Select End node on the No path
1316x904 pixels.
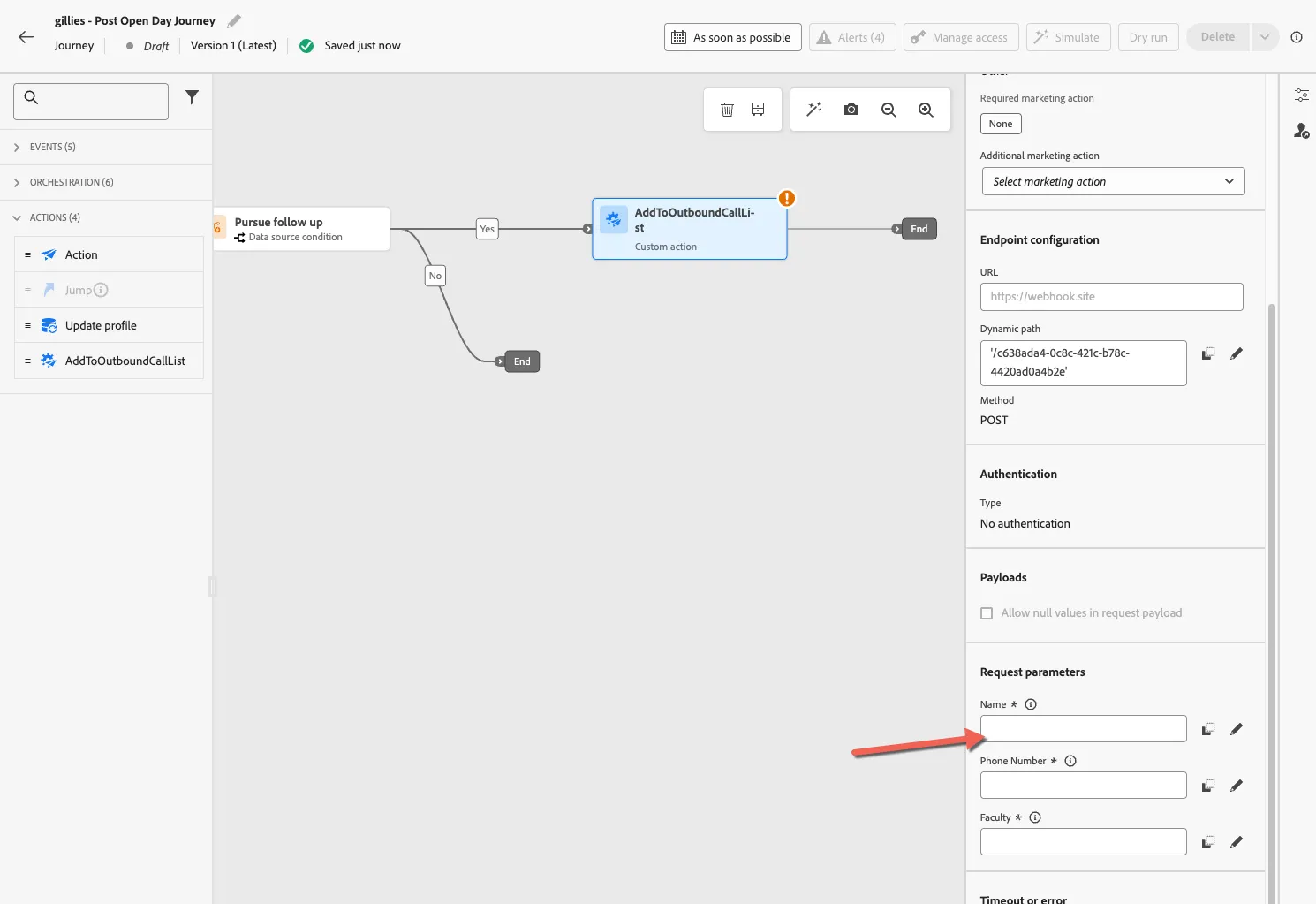point(522,361)
